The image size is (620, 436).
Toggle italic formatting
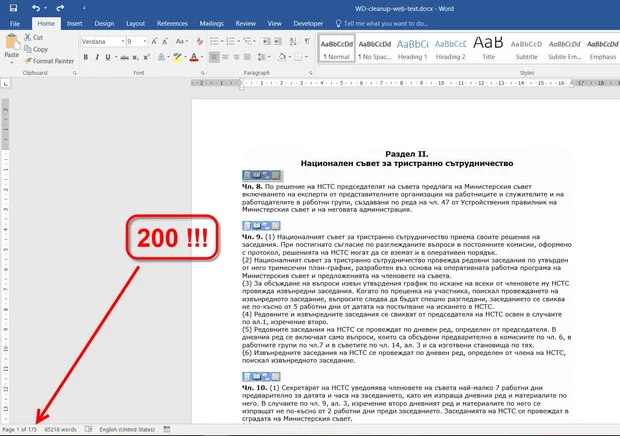[97, 58]
